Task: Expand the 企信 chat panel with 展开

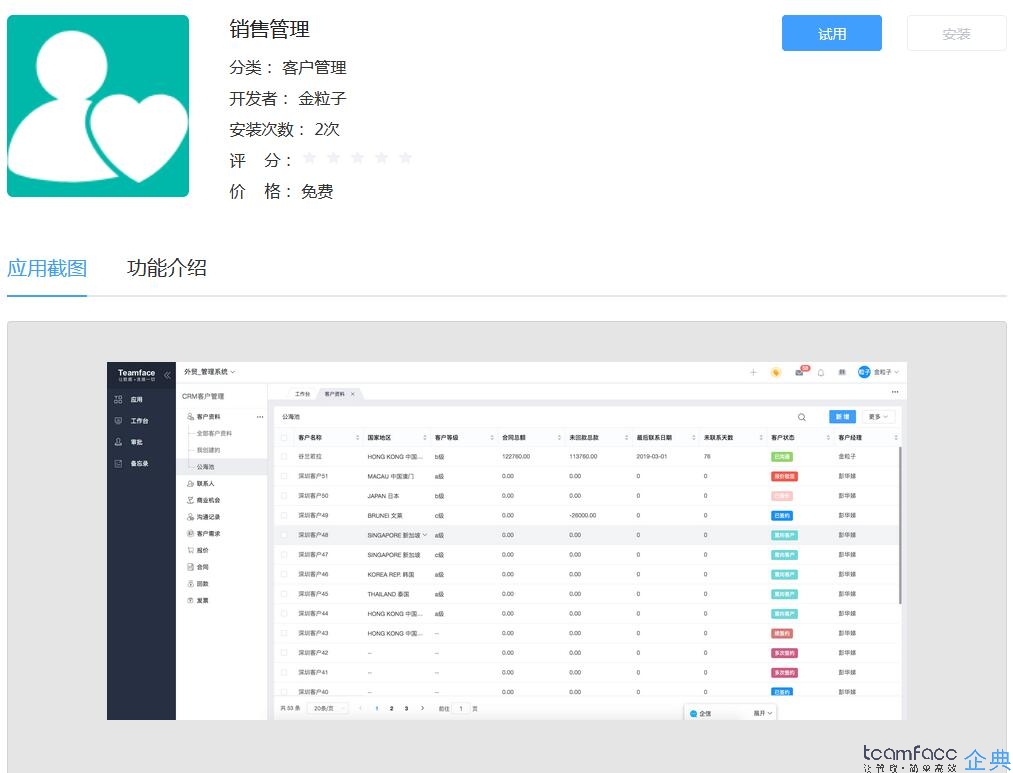Action: pos(762,713)
